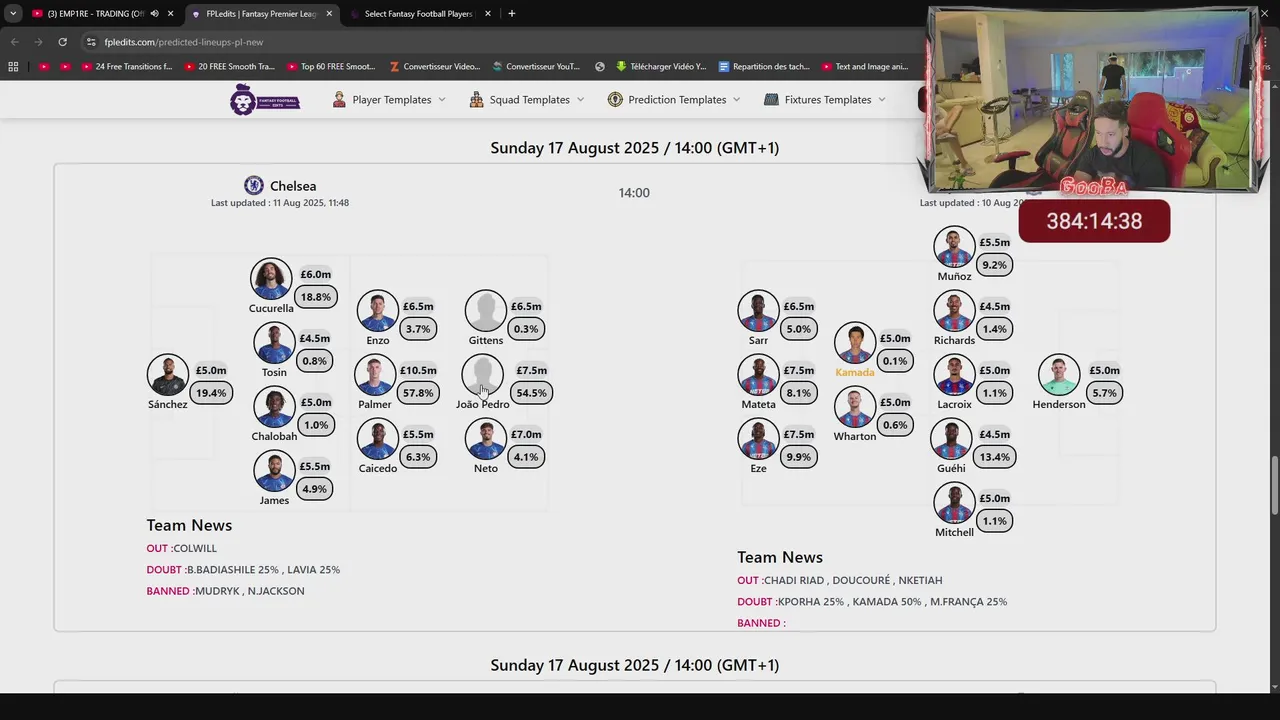The height and width of the screenshot is (720, 1280).
Task: Click João Pedro's £7.5m price
Action: point(531,370)
